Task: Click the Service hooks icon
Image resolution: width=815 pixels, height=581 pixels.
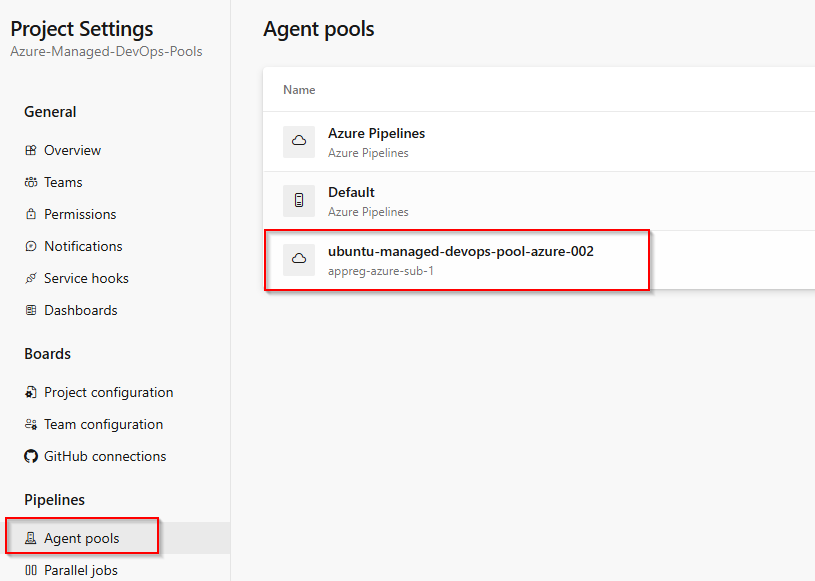Action: [x=31, y=278]
